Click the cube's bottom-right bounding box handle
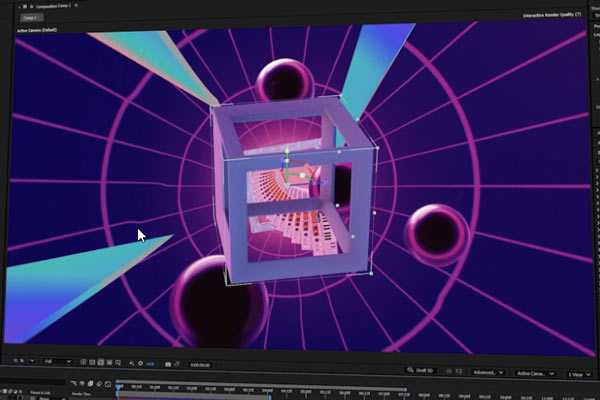The width and height of the screenshot is (600, 400). point(371,274)
